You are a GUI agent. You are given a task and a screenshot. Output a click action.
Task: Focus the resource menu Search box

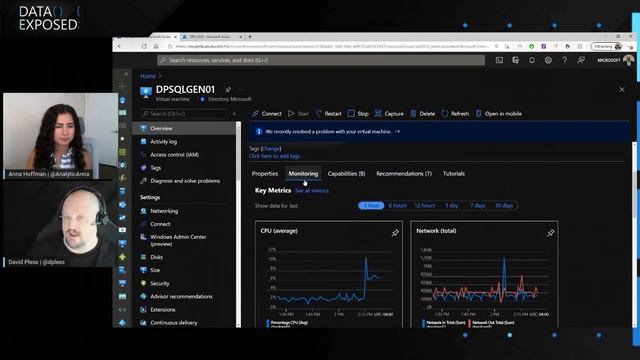182,113
